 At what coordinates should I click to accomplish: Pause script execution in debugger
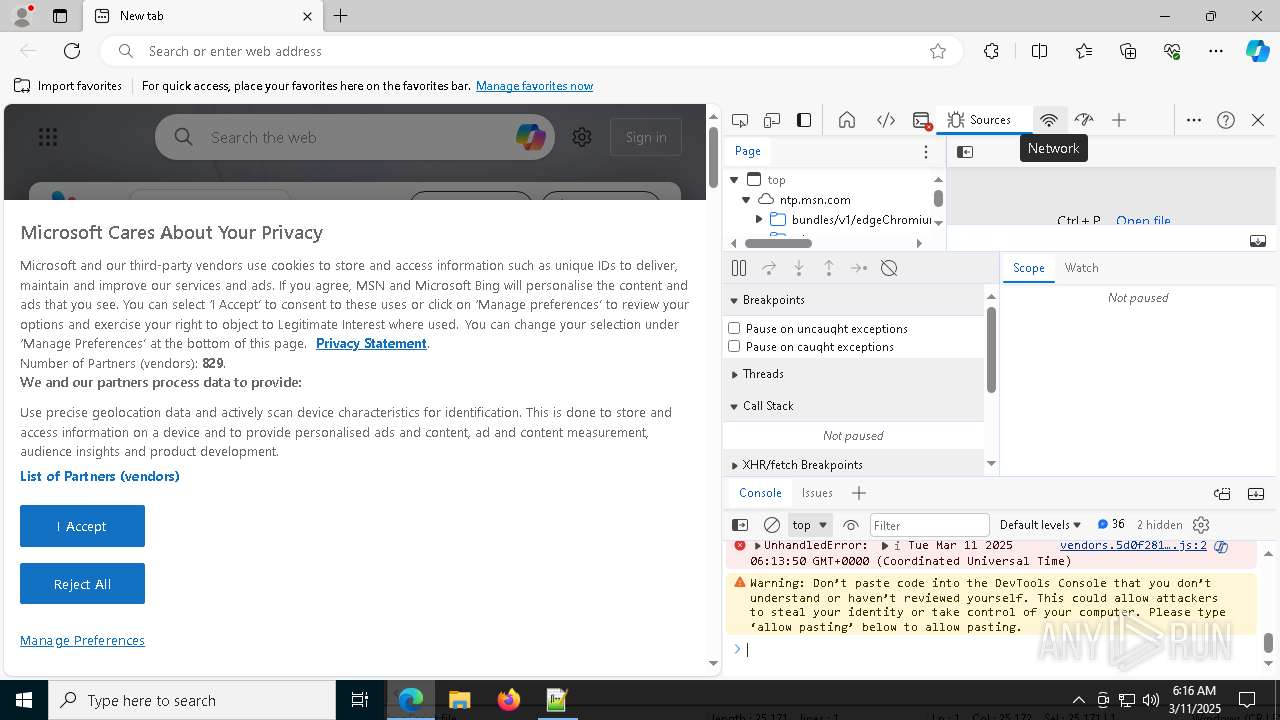[x=739, y=268]
